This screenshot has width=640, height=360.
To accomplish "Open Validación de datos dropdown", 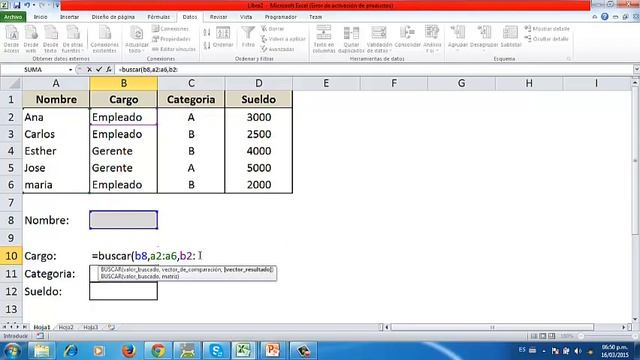I will pyautogui.click(x=378, y=39).
